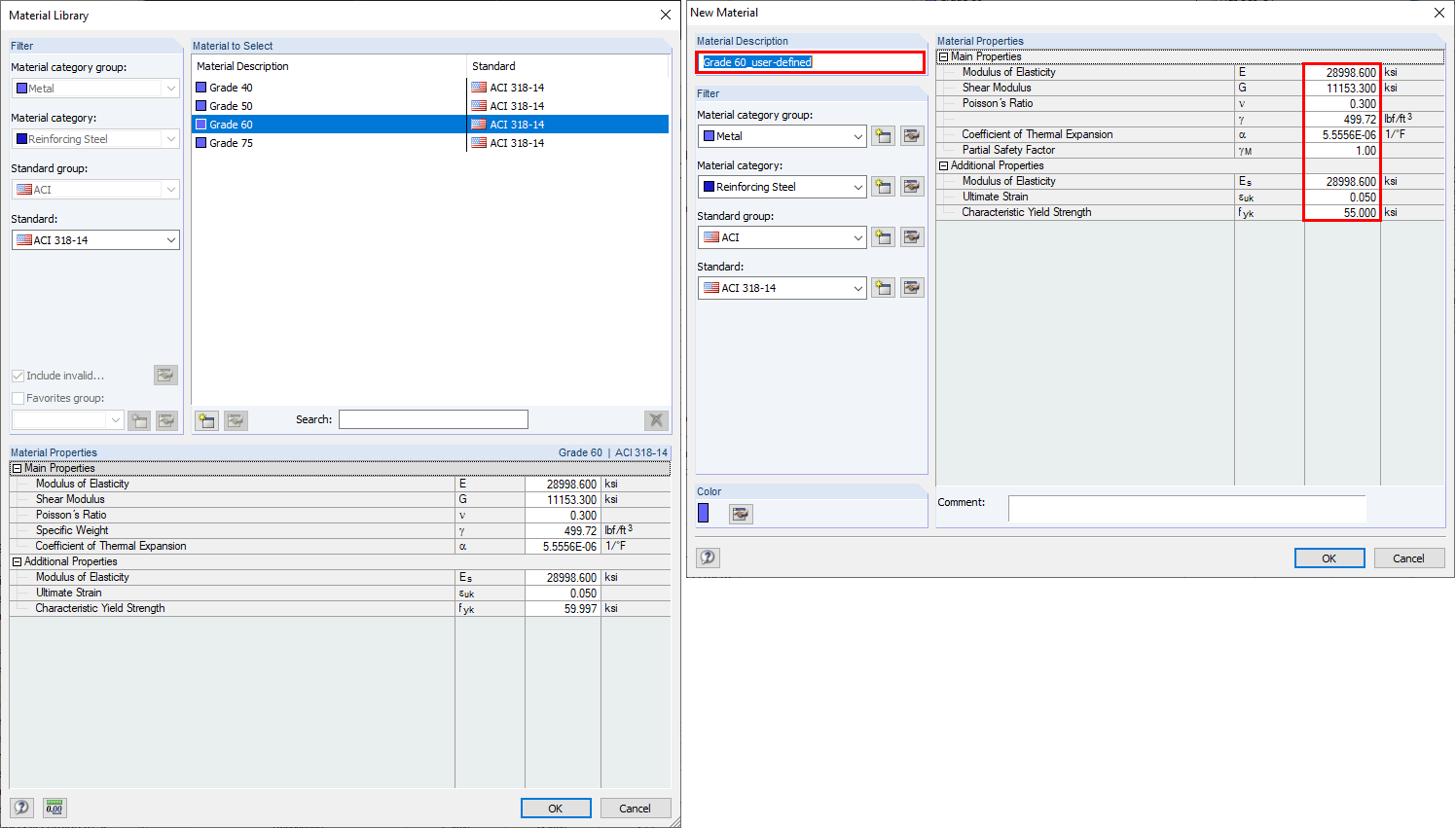Collapse the Main Properties section

pos(942,55)
